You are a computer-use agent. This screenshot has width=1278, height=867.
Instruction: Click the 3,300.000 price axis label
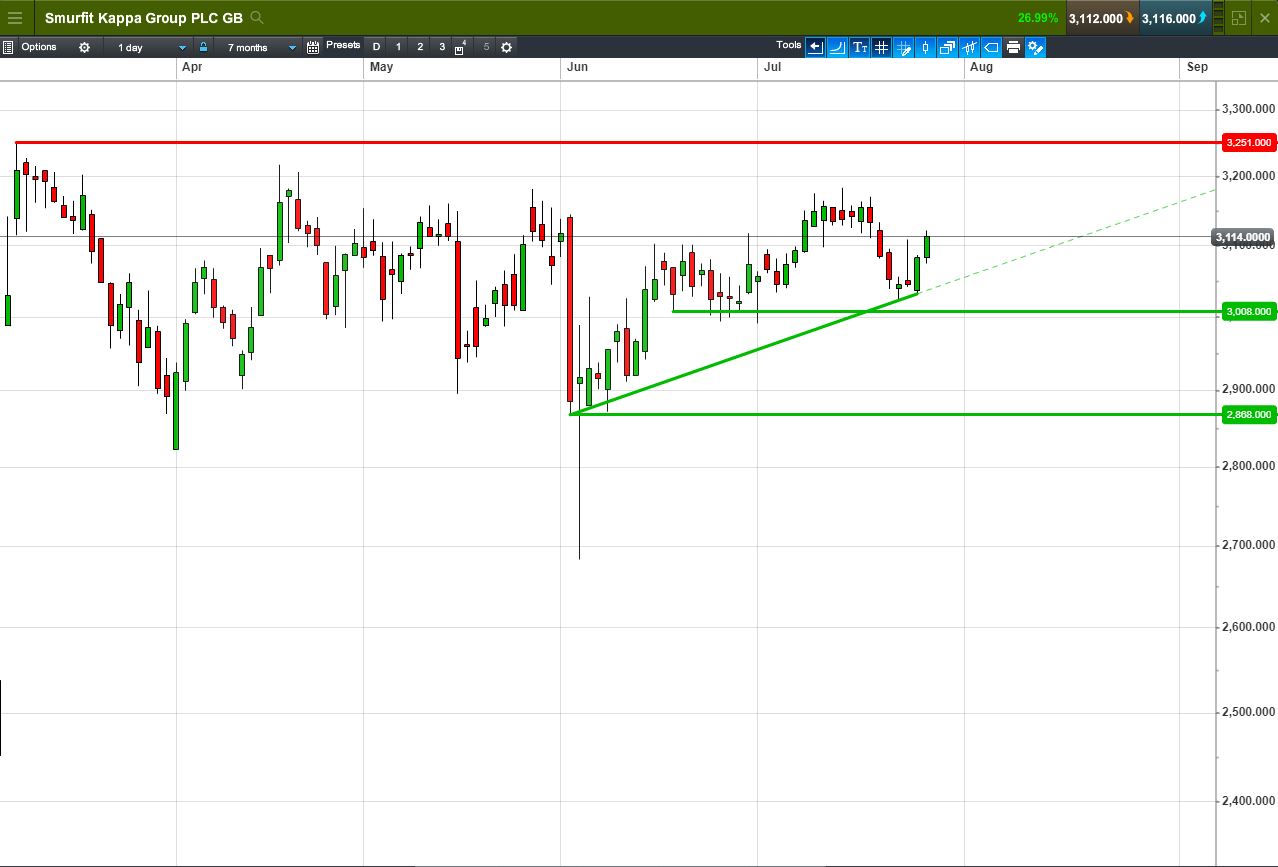(1248, 108)
